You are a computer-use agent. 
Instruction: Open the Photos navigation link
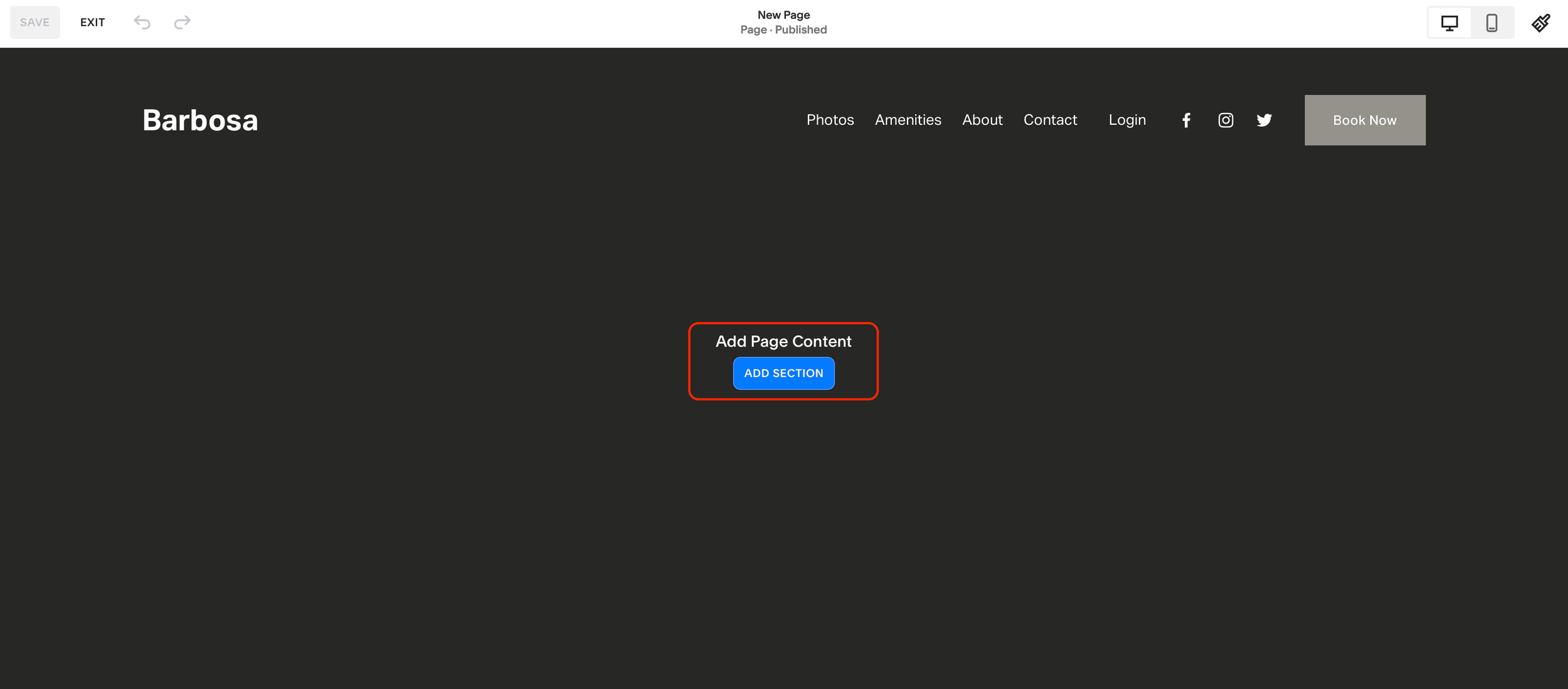(x=830, y=120)
